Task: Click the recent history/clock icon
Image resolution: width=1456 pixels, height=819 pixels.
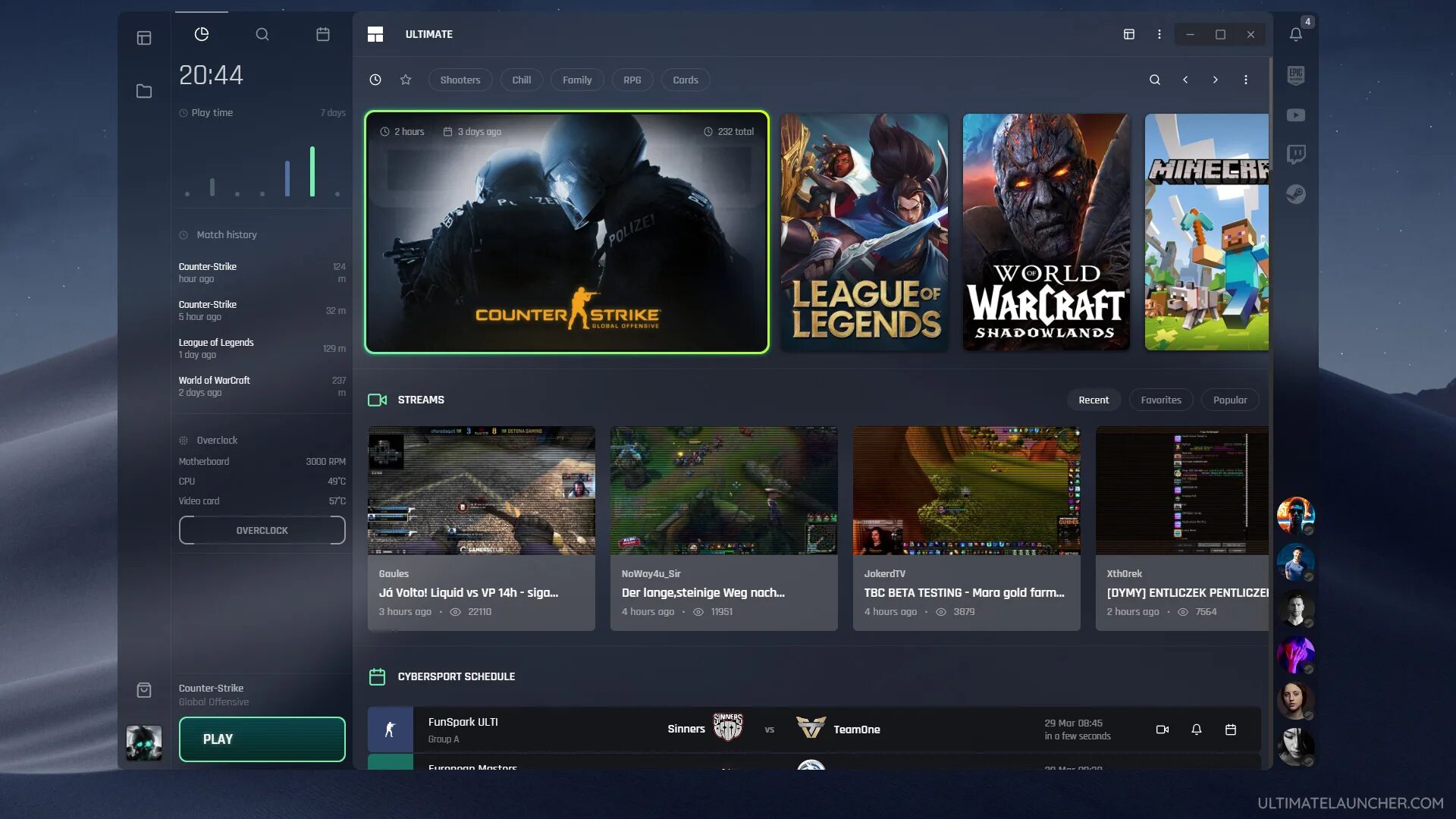Action: click(x=375, y=79)
